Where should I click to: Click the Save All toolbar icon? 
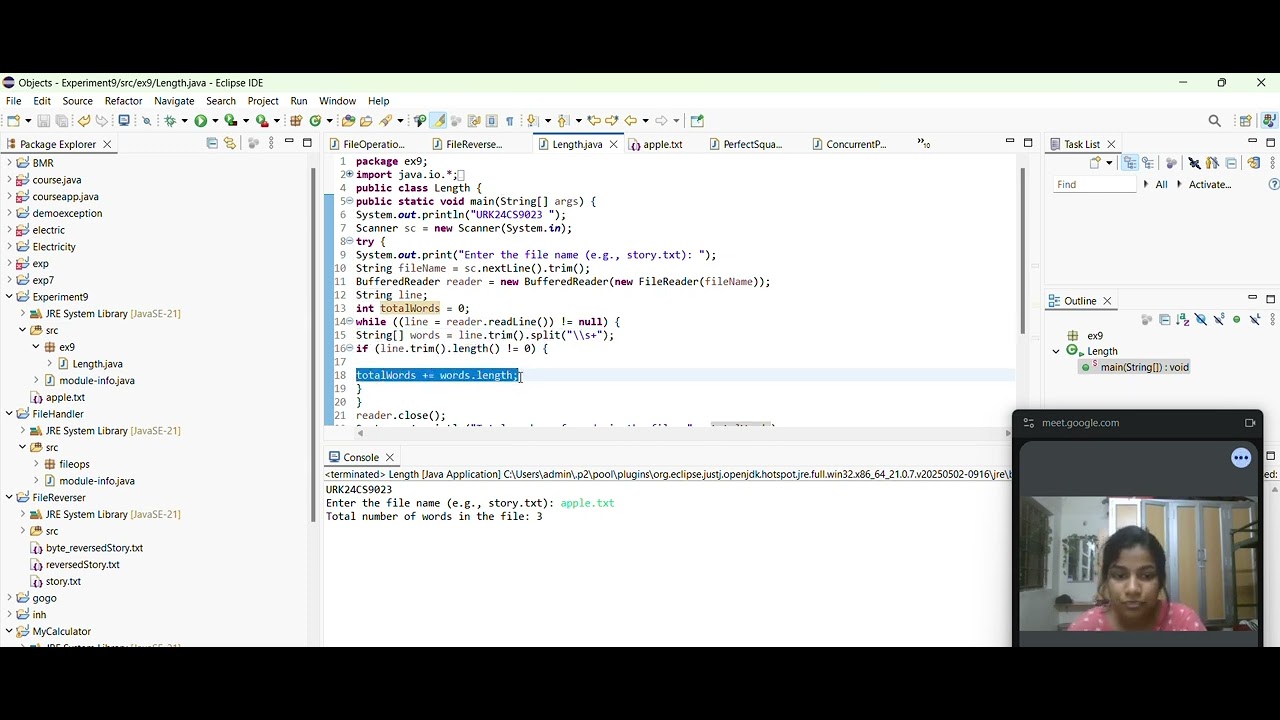point(63,121)
